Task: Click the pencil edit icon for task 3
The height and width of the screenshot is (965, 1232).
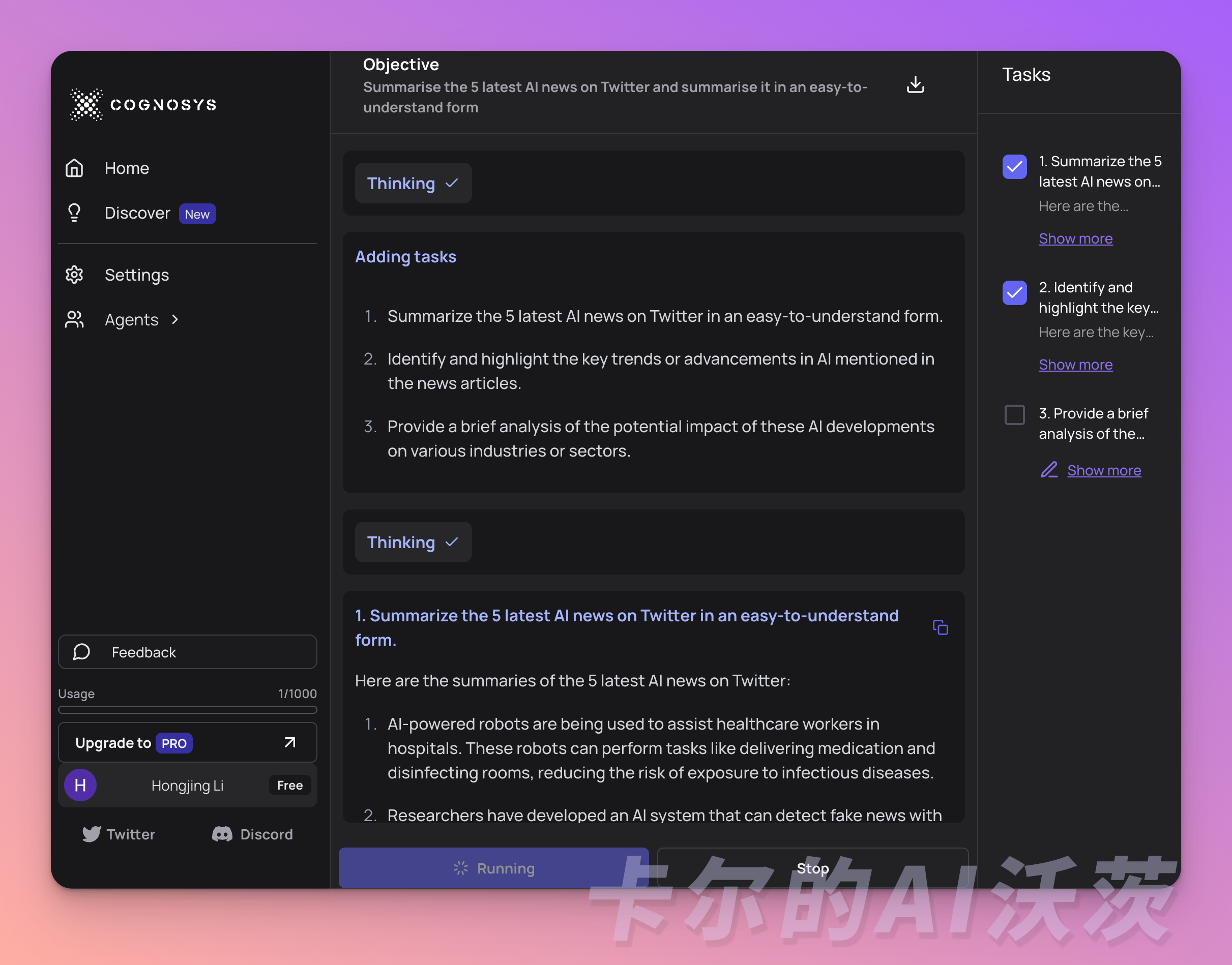Action: coord(1049,470)
